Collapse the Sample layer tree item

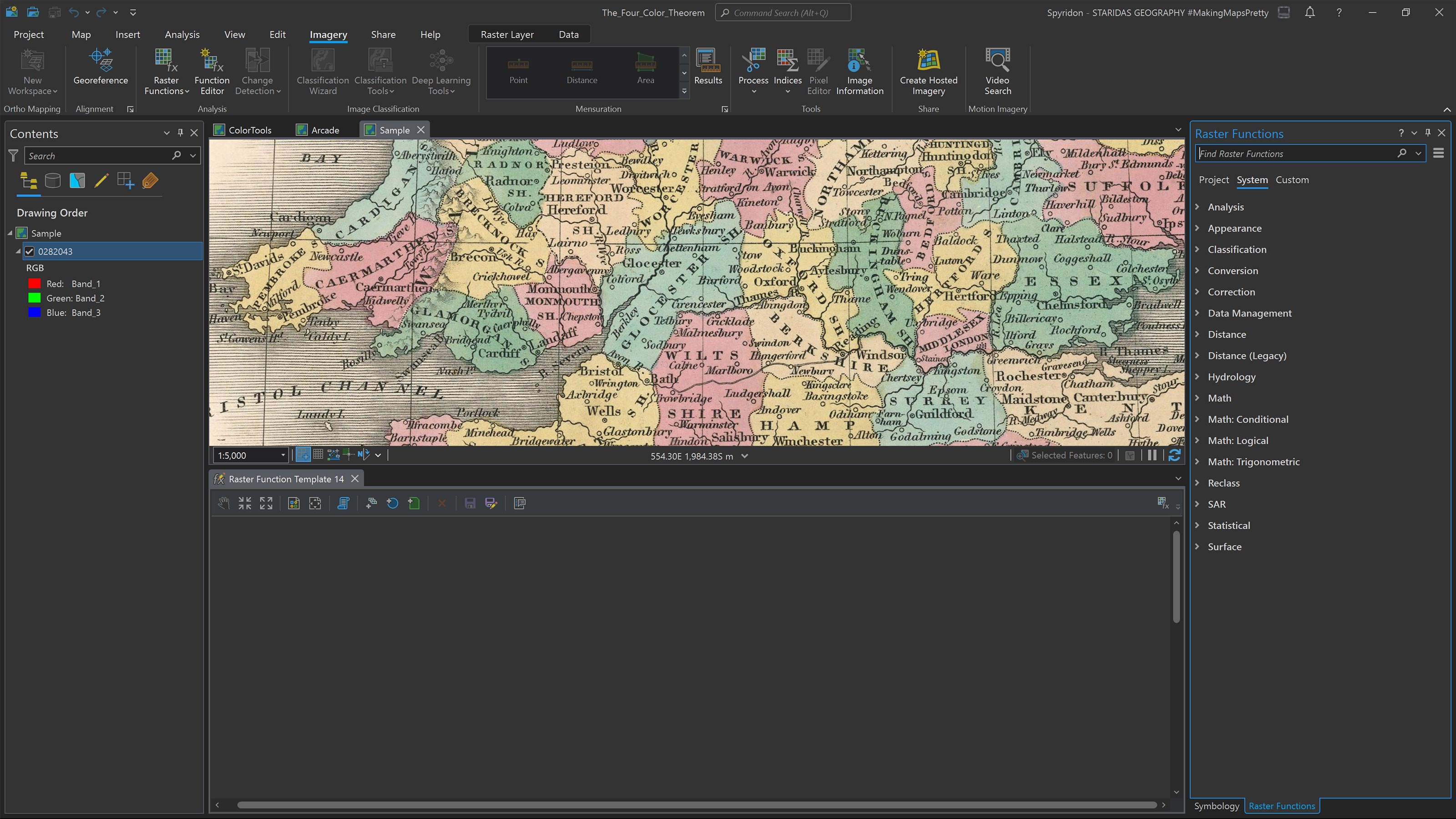(x=10, y=233)
